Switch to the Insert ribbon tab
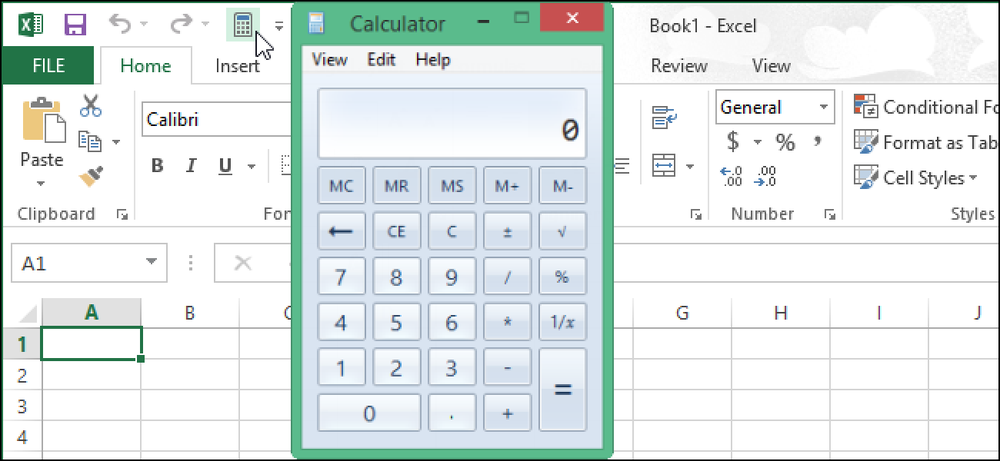Viewport: 1000px width, 461px height. click(237, 66)
